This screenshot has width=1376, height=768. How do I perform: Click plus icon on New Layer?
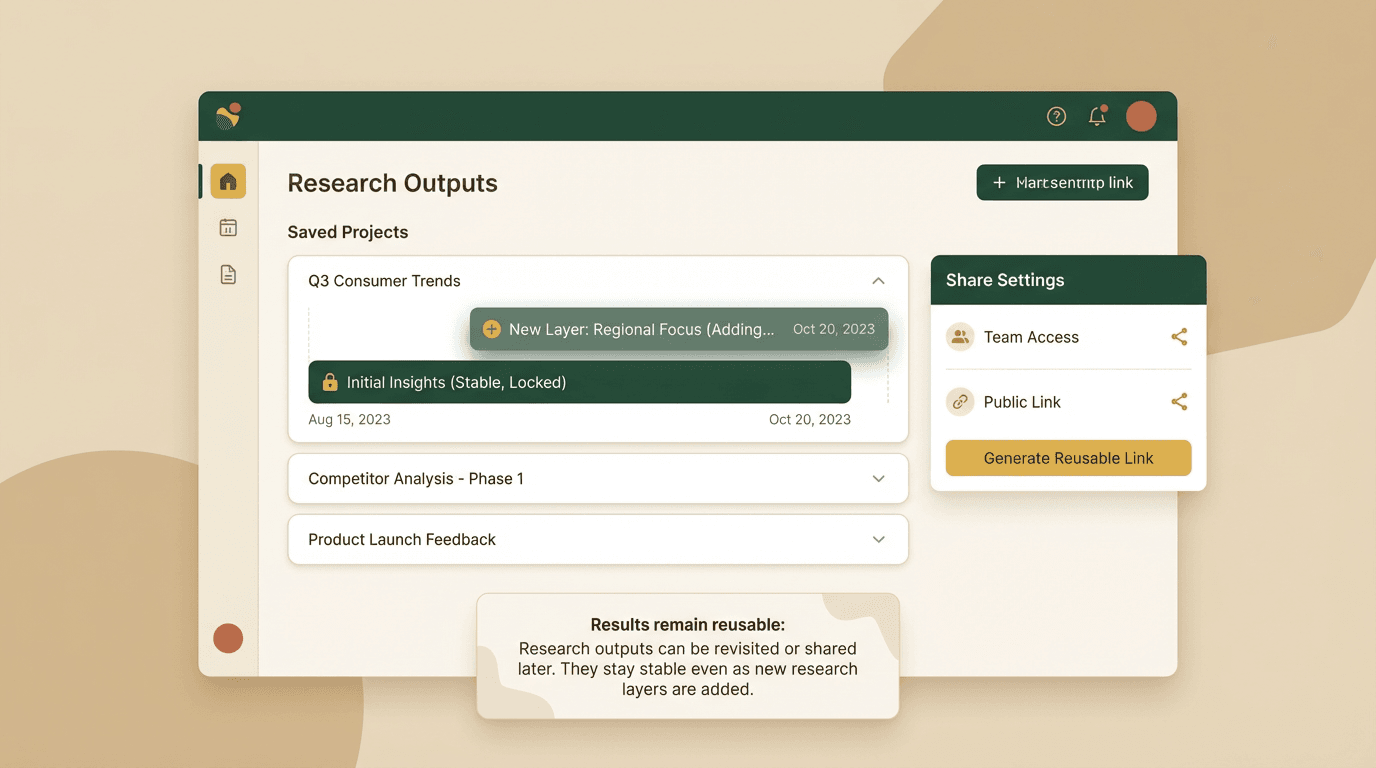[x=491, y=329]
